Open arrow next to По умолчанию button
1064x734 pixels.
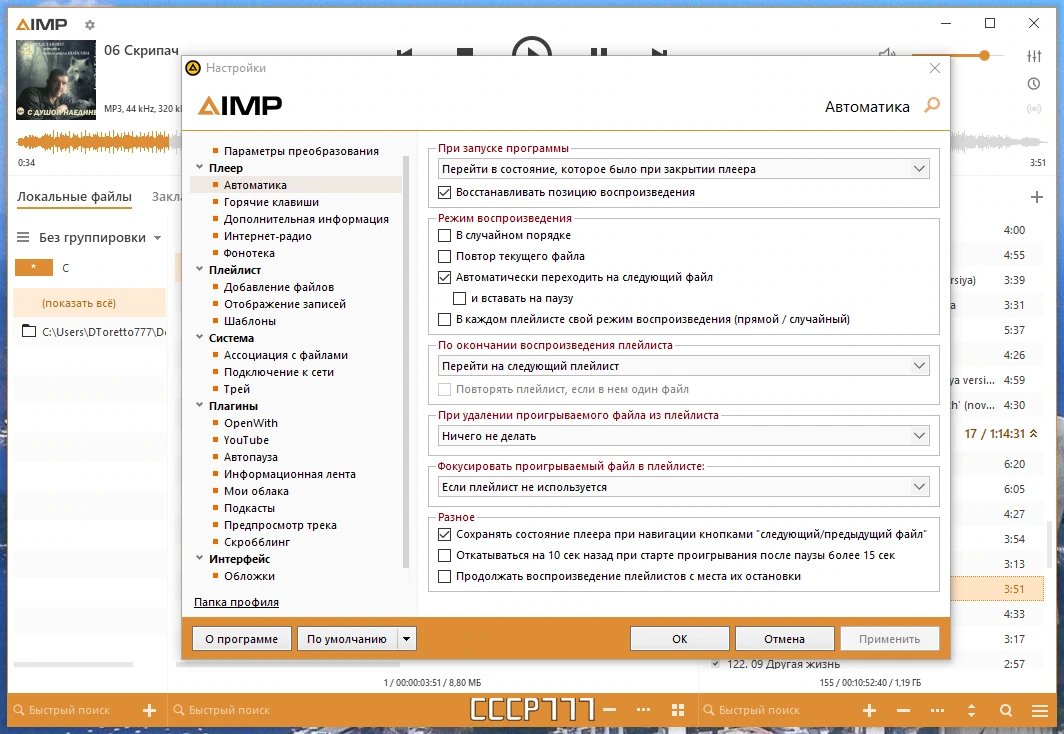click(x=406, y=639)
